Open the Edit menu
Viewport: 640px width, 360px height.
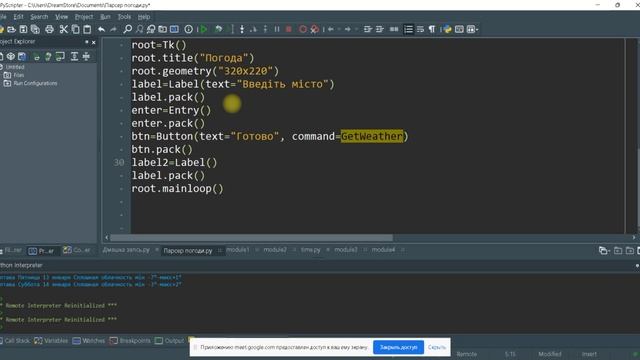pos(18,17)
